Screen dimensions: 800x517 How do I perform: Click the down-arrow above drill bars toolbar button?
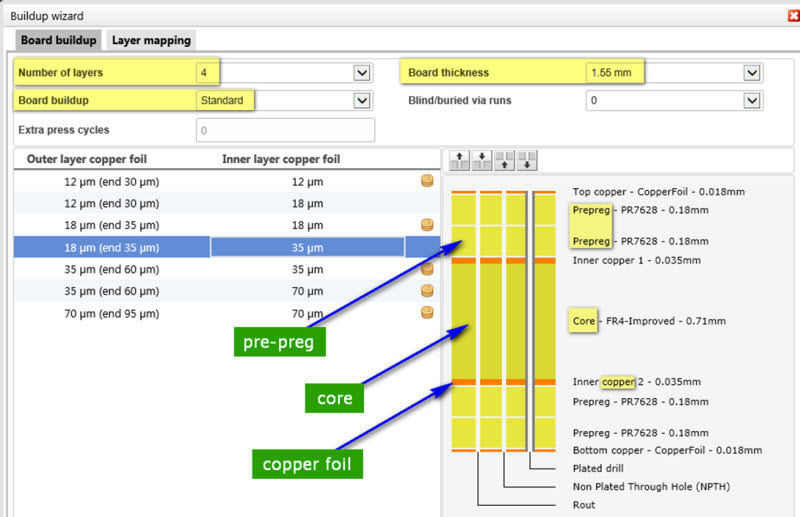click(x=482, y=160)
